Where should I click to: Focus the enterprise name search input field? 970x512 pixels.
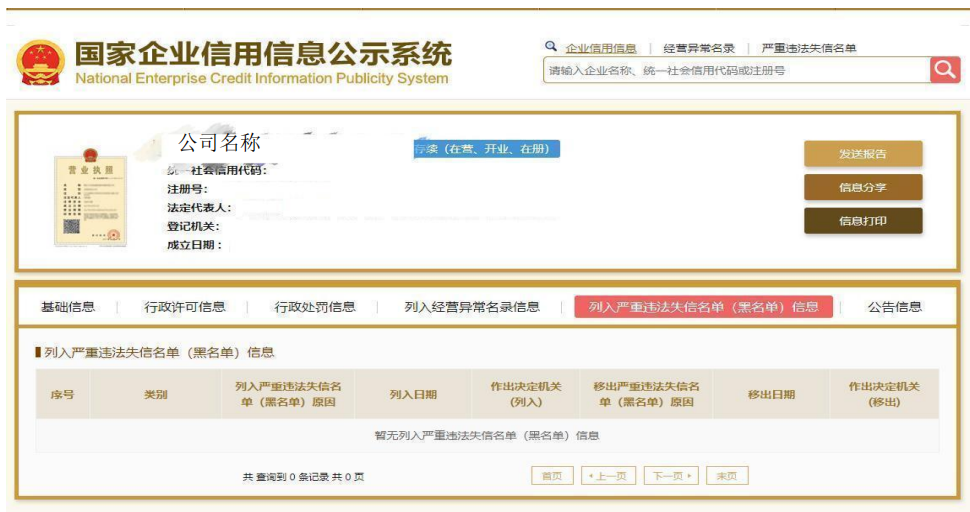coord(736,70)
